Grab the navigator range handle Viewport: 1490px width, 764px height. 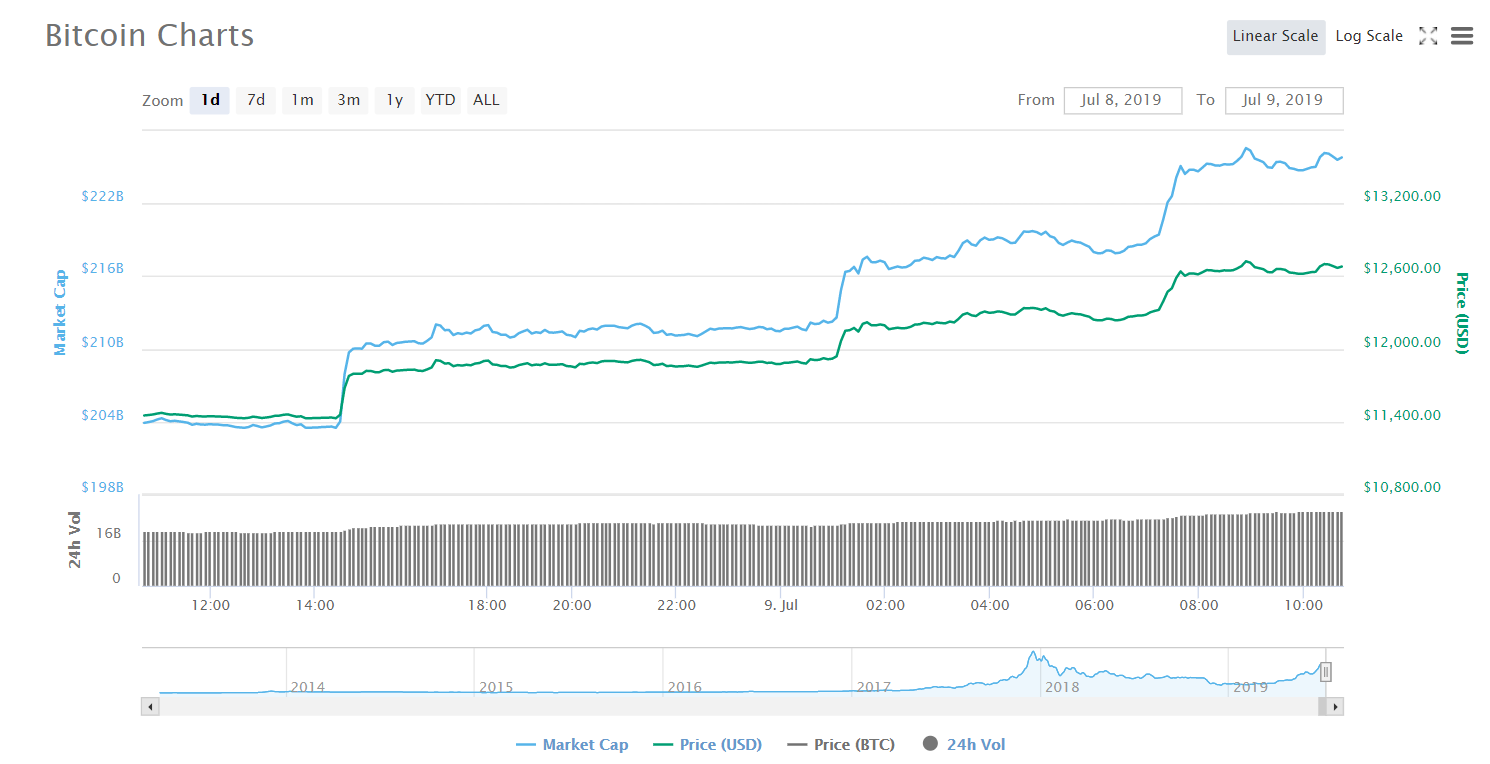click(1326, 672)
